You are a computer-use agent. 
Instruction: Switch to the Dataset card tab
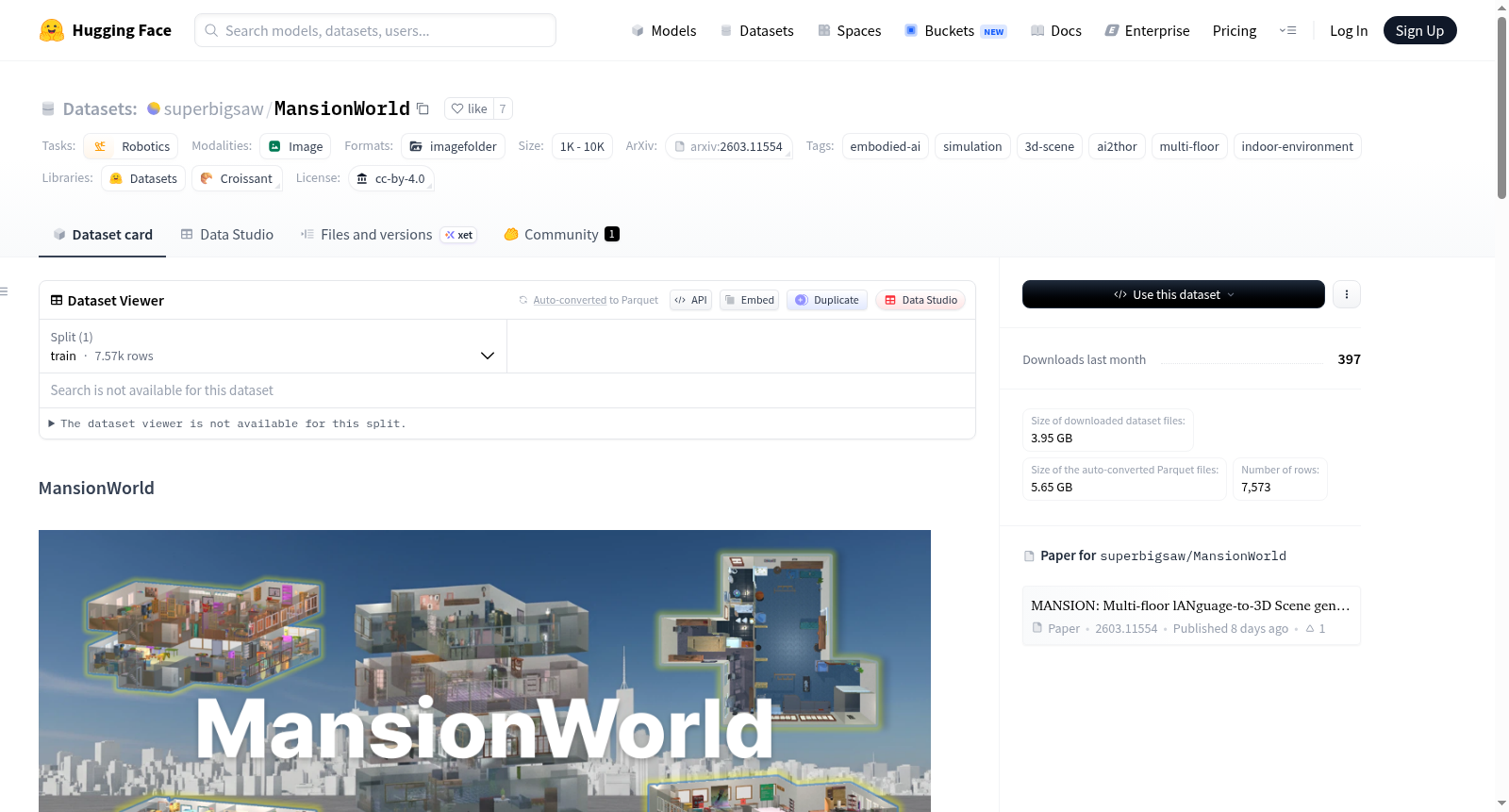coord(103,235)
